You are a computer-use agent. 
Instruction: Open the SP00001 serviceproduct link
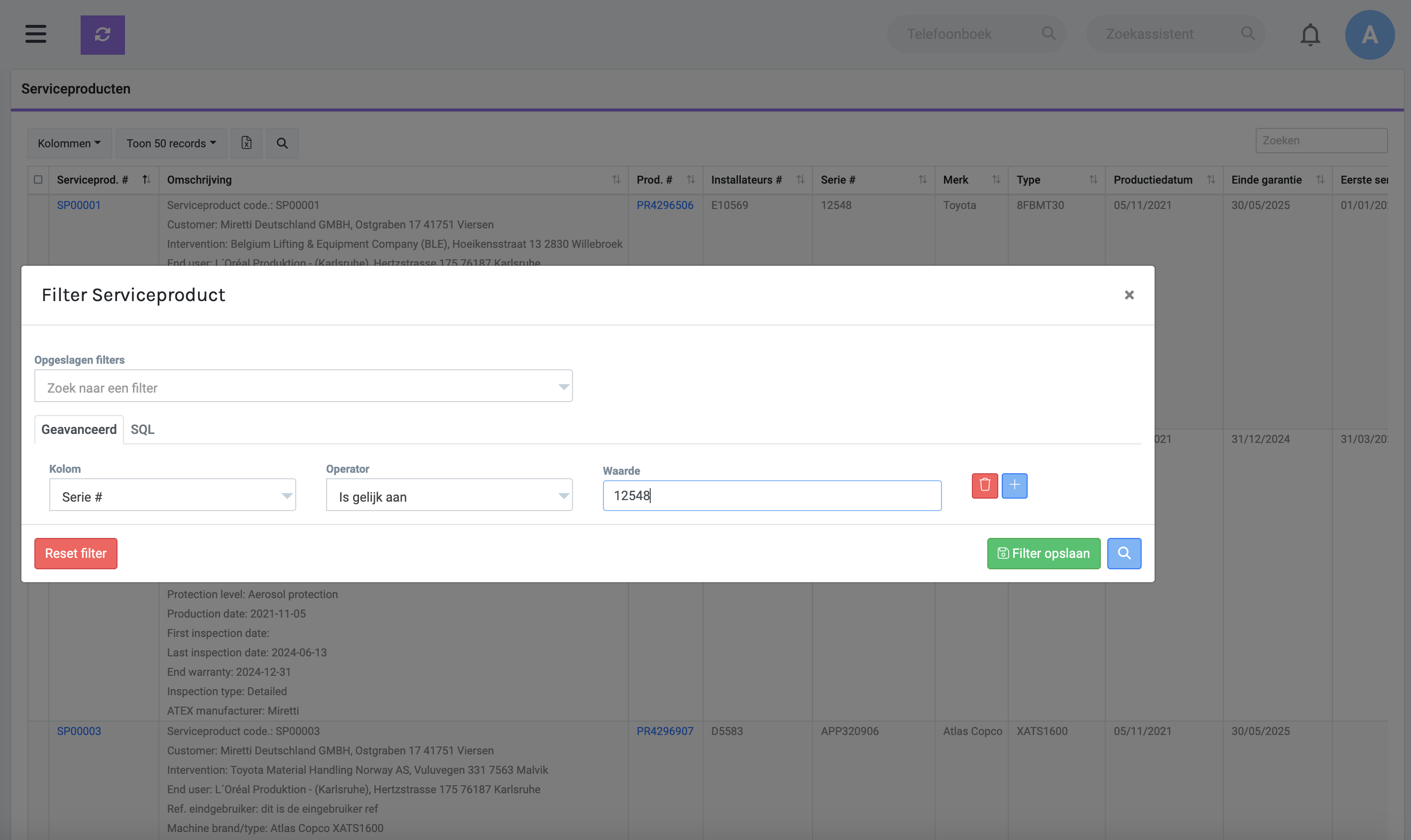coord(79,205)
